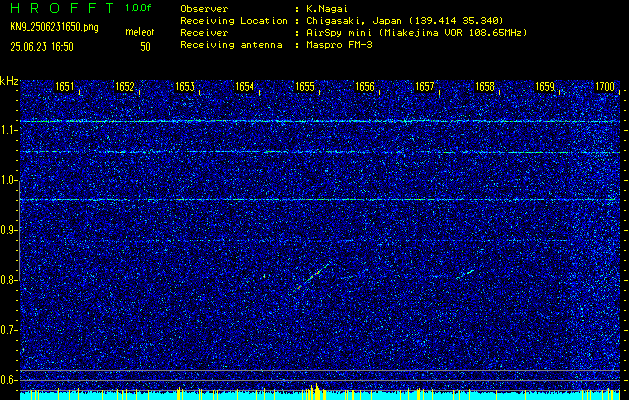This screenshot has height=400, width=629.
Task: Click the '1658' time label
Action: (x=485, y=87)
